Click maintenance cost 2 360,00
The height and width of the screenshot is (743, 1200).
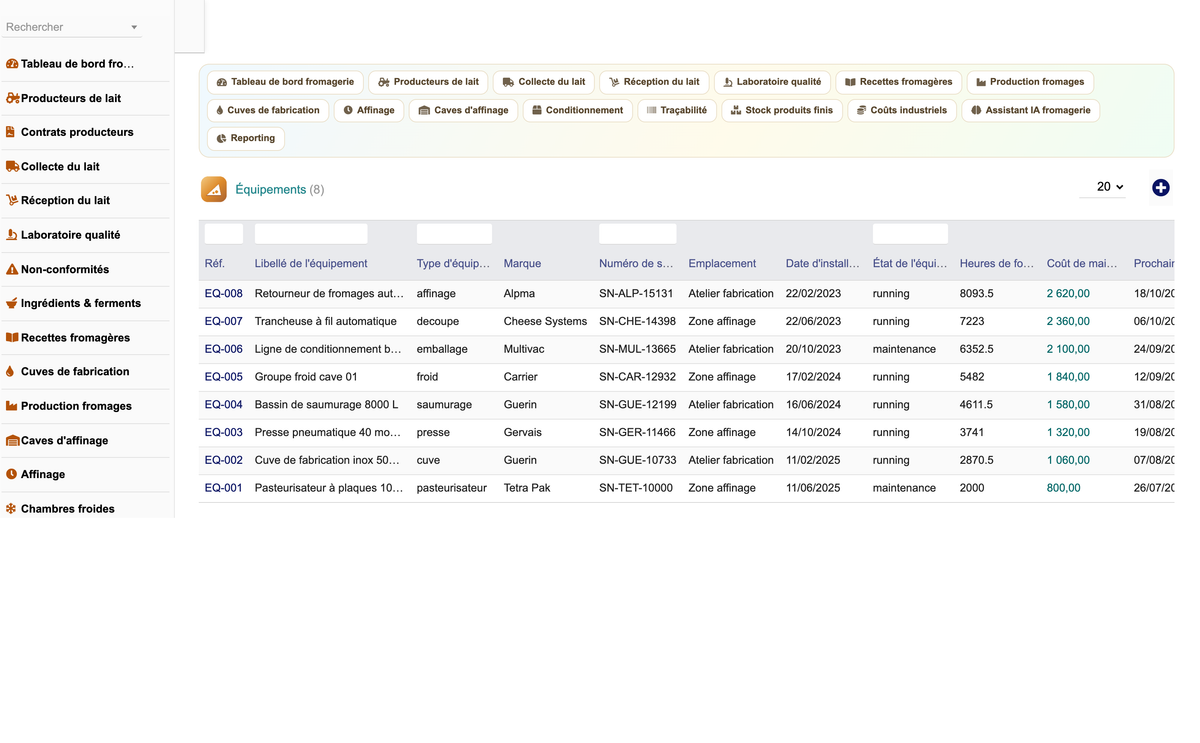click(1068, 322)
